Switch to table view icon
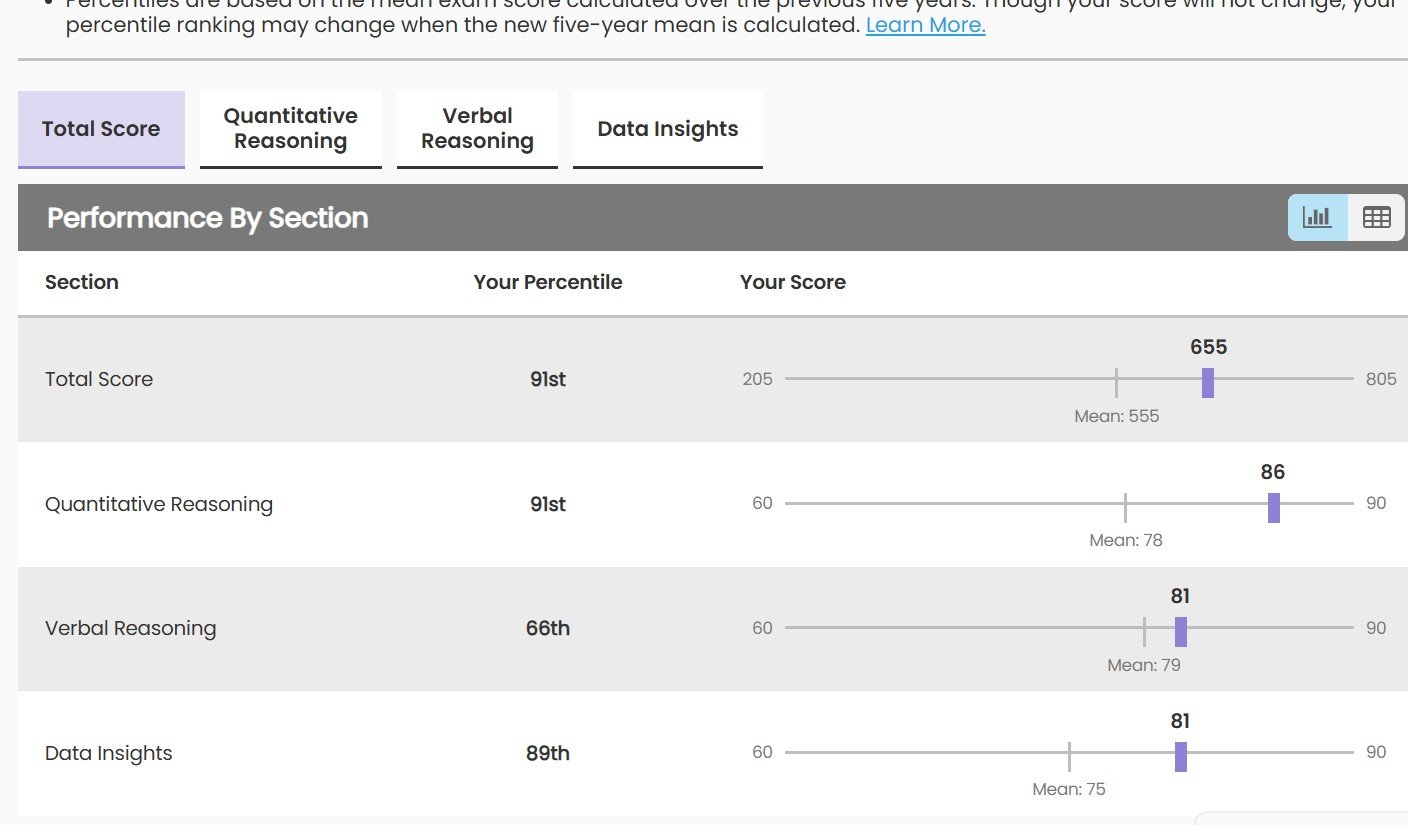 (1376, 217)
